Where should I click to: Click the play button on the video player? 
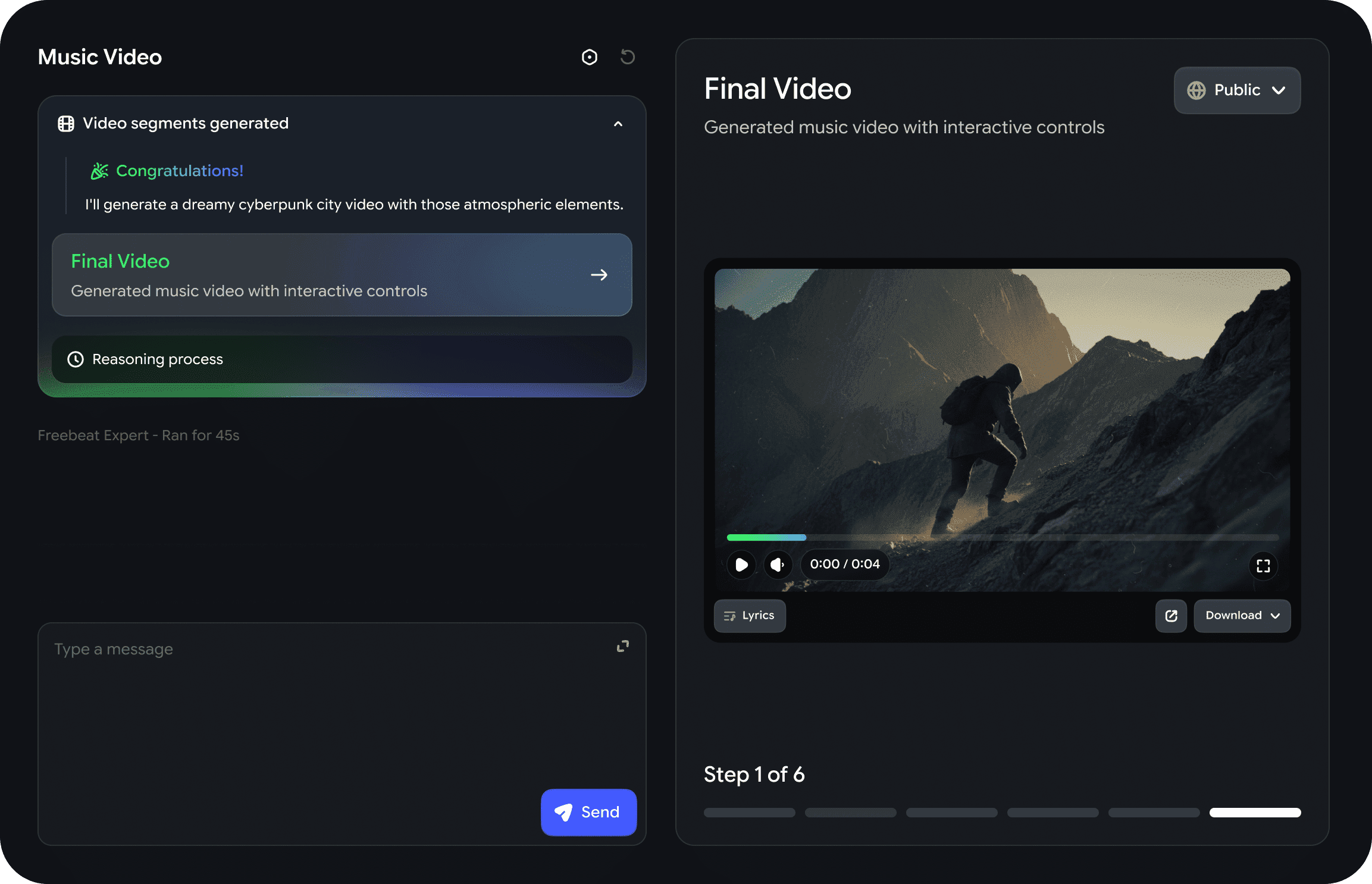coord(741,565)
